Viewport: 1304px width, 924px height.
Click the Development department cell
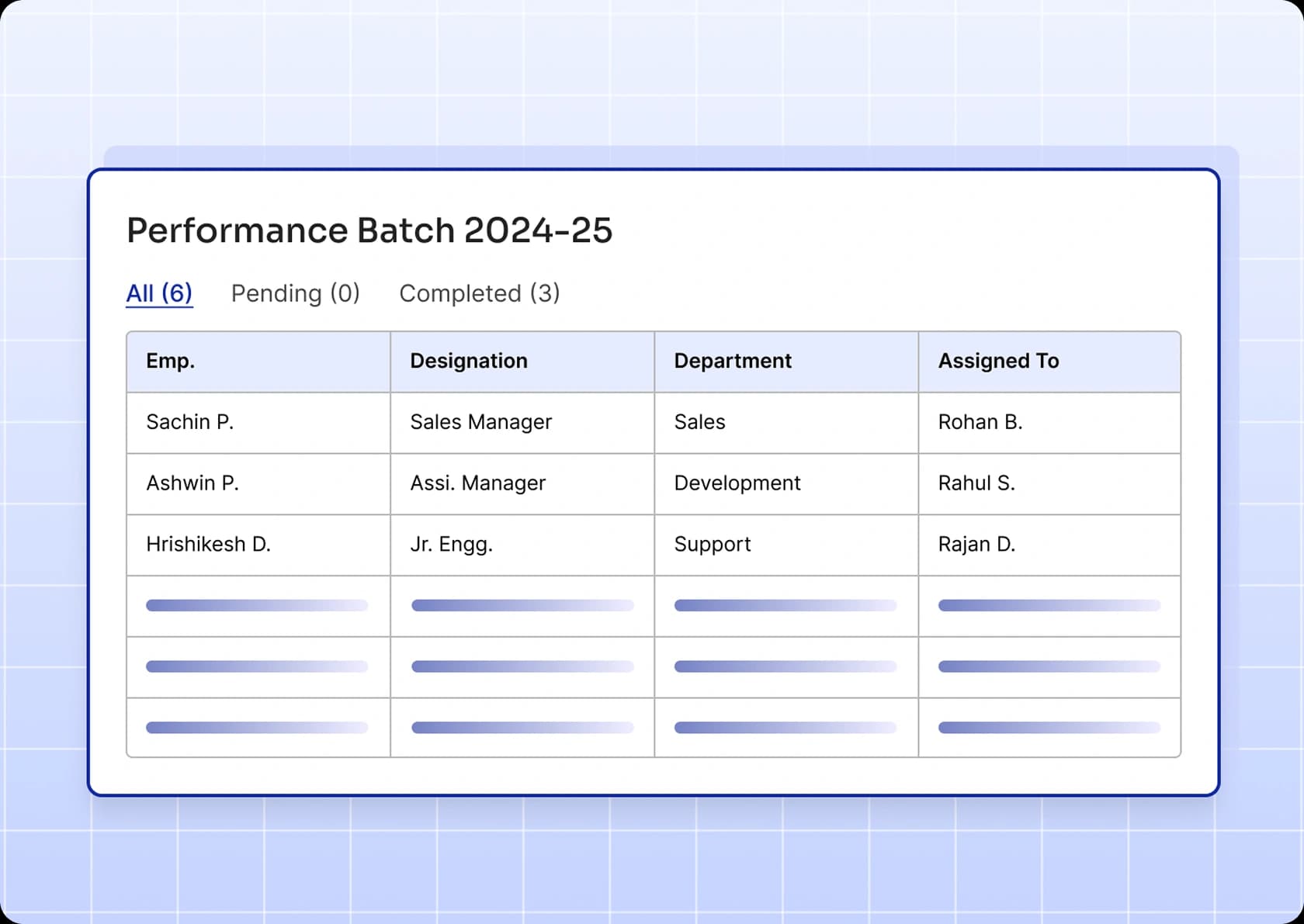point(737,483)
